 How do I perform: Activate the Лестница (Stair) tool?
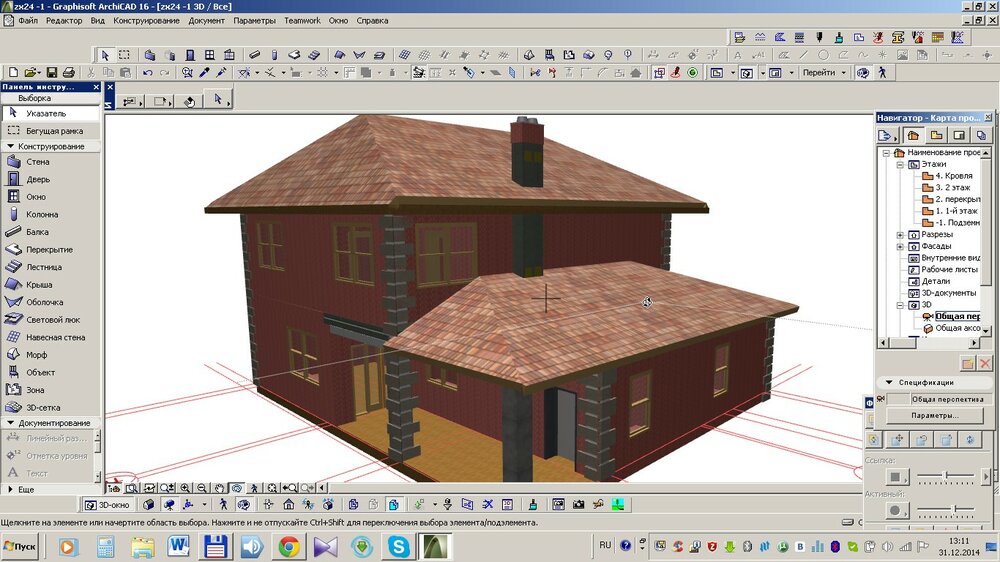pyautogui.click(x=43, y=267)
